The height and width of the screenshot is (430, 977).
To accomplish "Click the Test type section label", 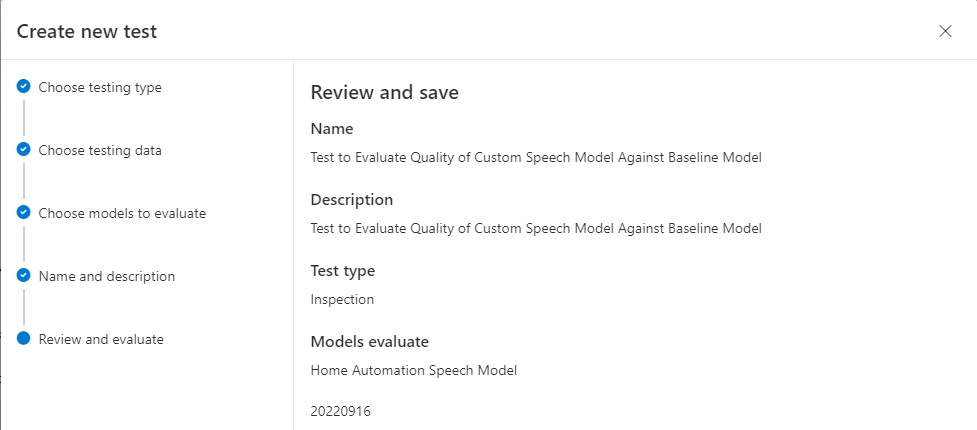I will [343, 271].
